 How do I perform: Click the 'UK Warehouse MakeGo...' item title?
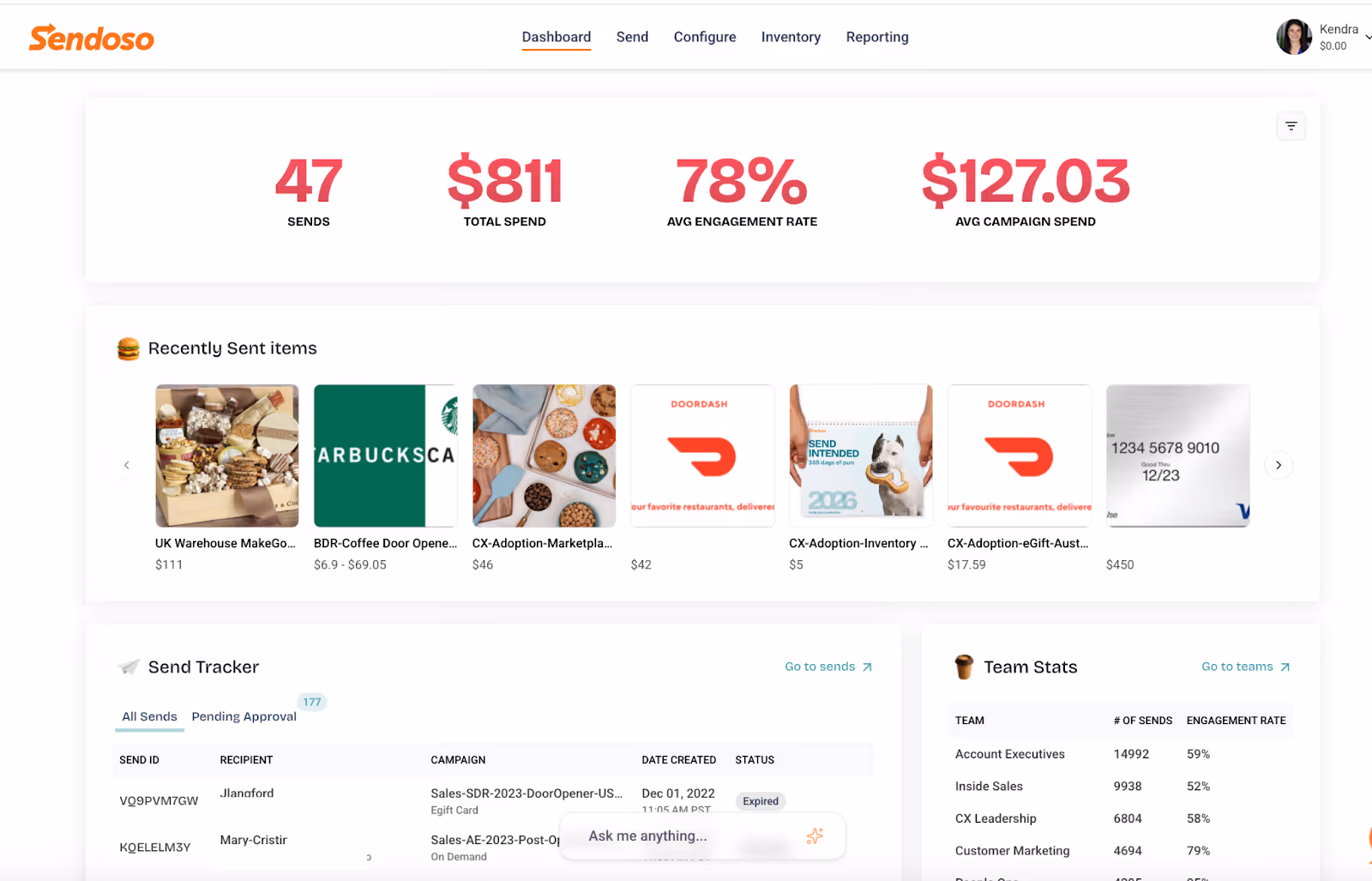tap(226, 543)
